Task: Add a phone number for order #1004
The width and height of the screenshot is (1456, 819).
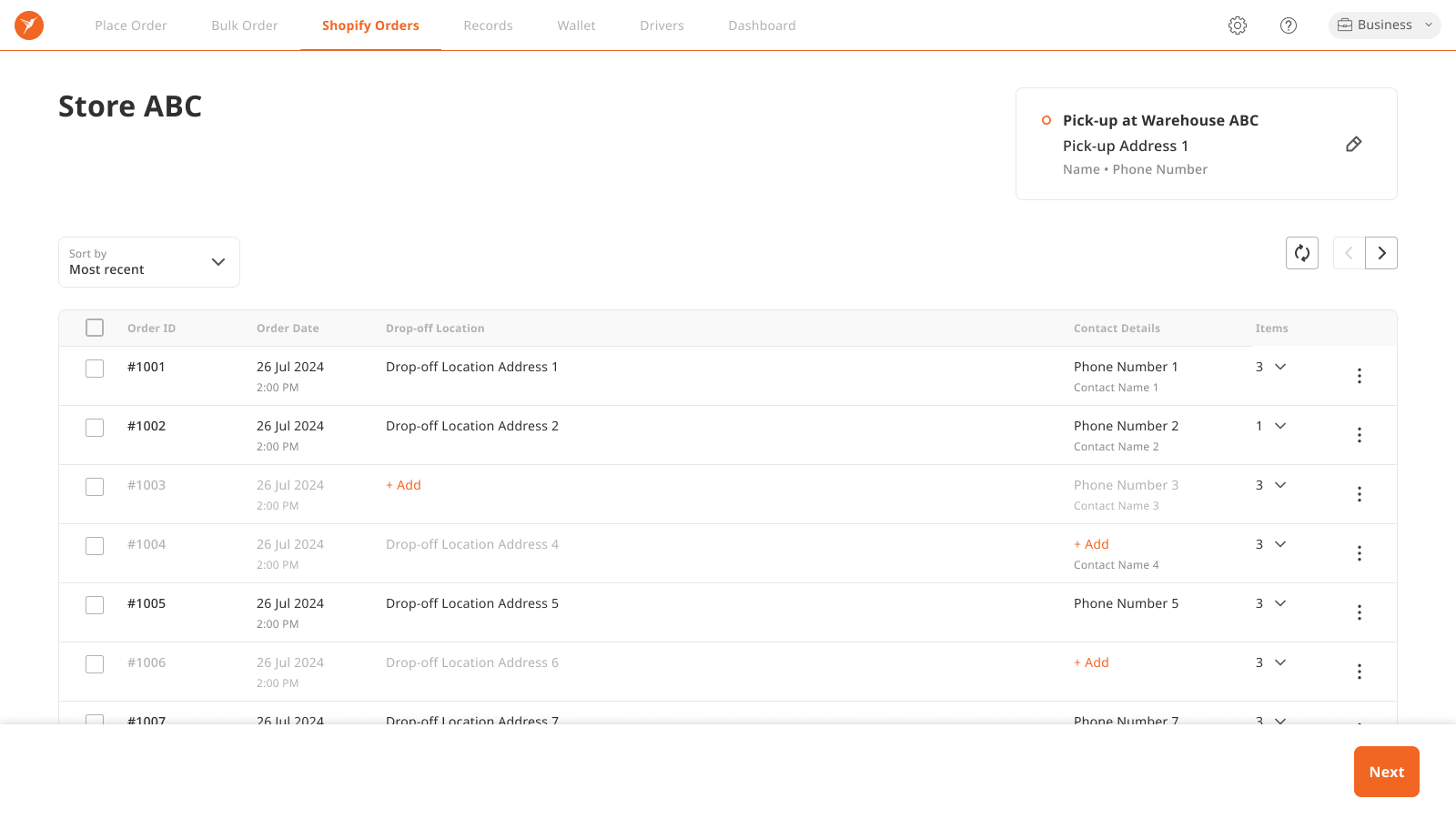Action: (x=1091, y=543)
